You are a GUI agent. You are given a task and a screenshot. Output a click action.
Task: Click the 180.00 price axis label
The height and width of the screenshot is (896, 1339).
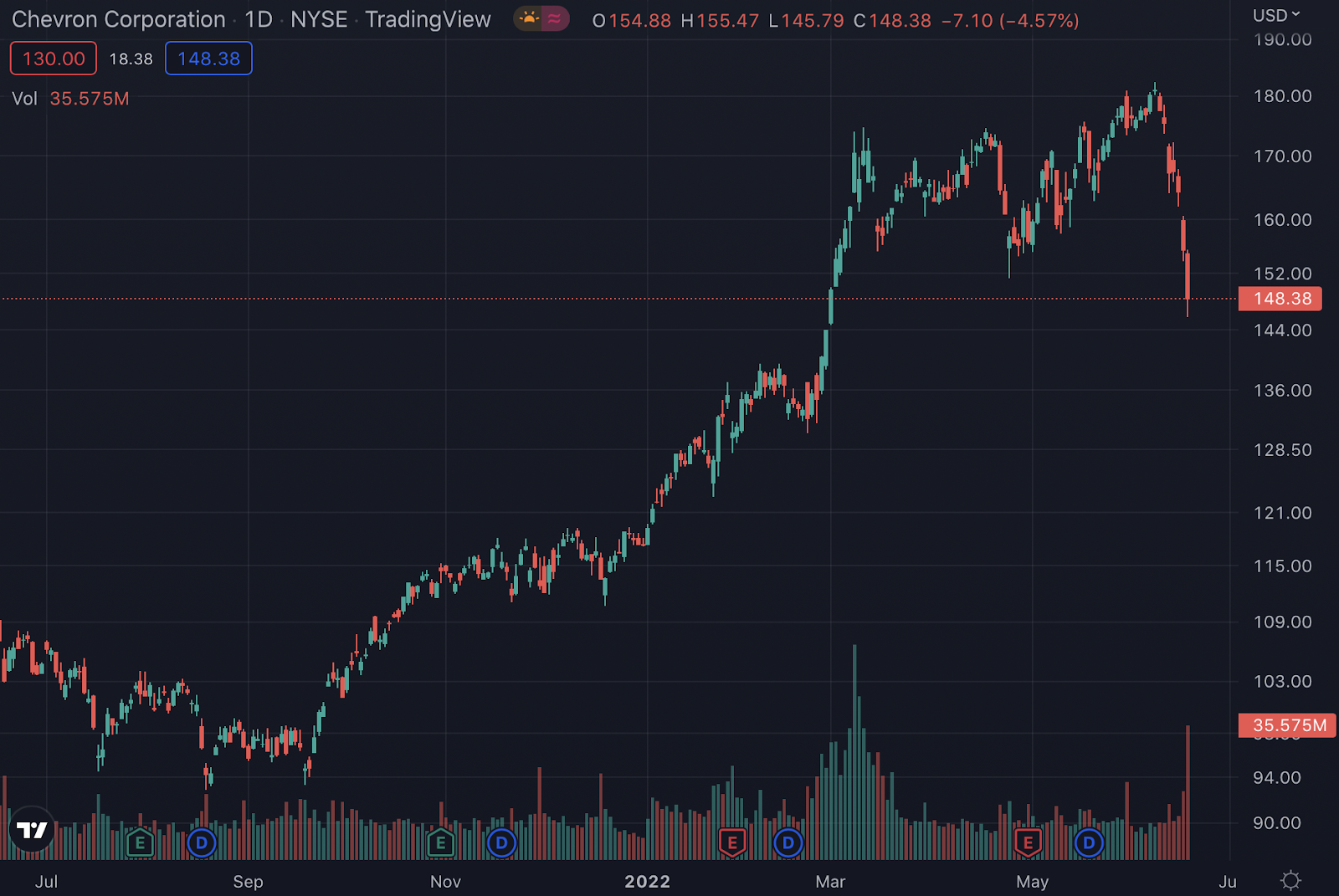pyautogui.click(x=1282, y=96)
